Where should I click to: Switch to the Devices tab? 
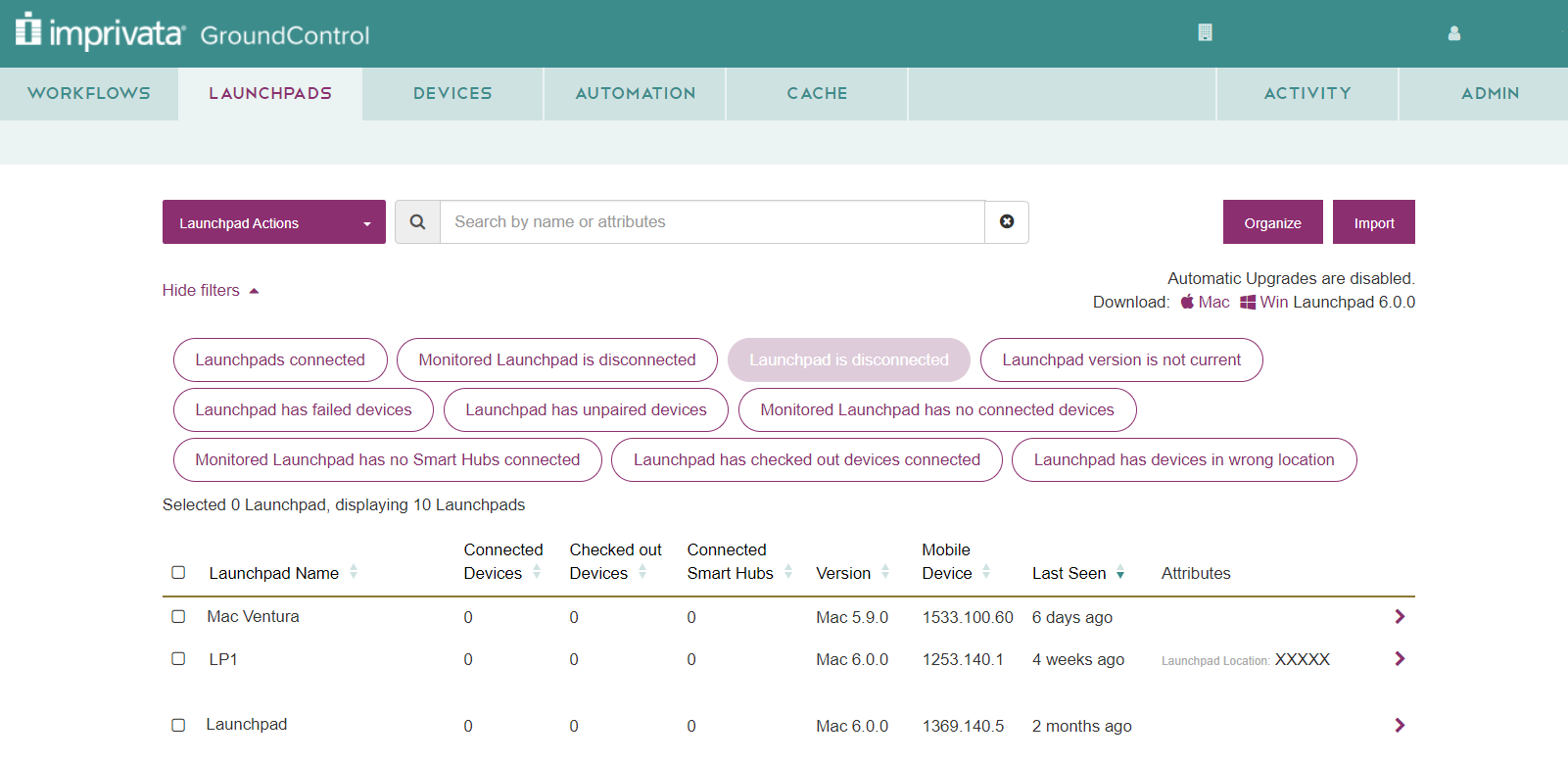(452, 93)
